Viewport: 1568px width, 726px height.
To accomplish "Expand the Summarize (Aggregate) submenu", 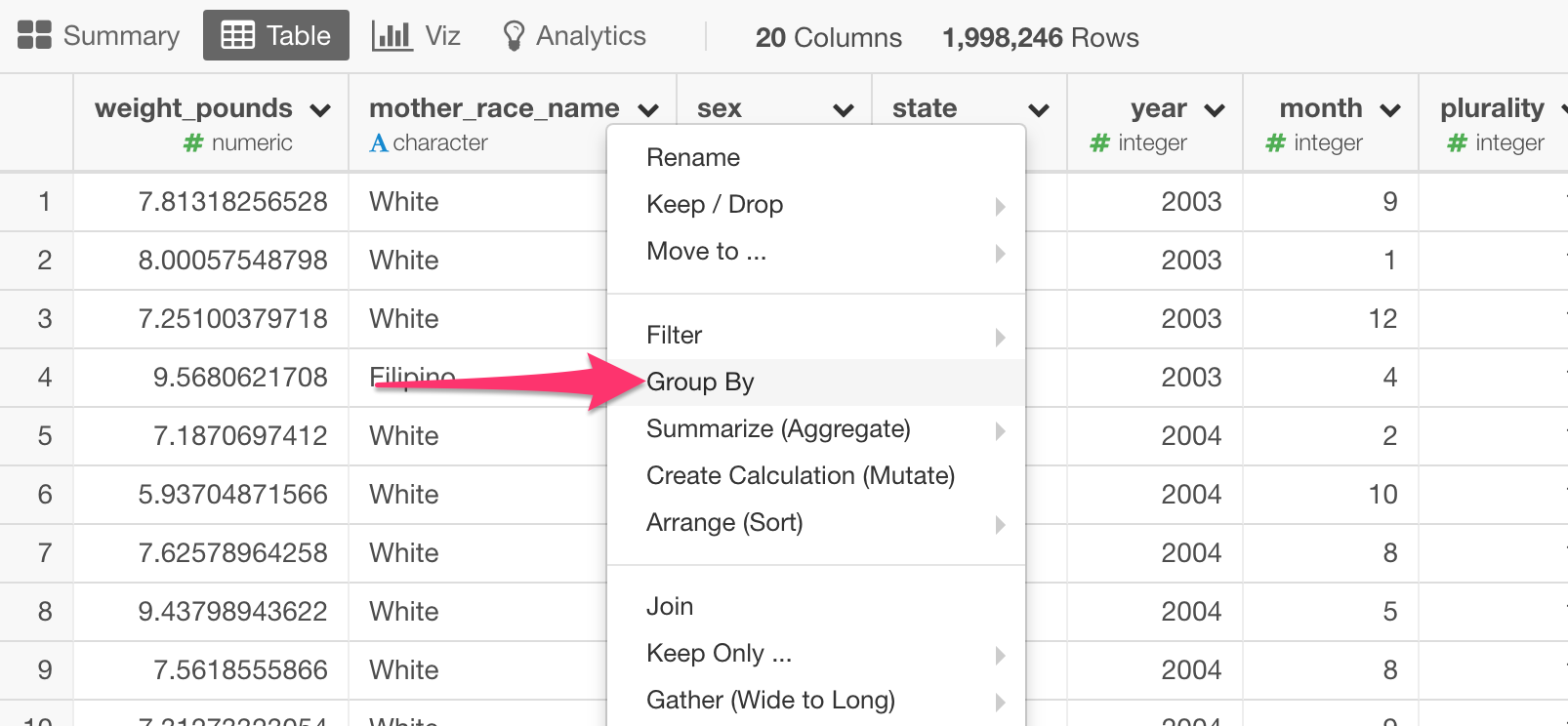I will pos(1000,430).
